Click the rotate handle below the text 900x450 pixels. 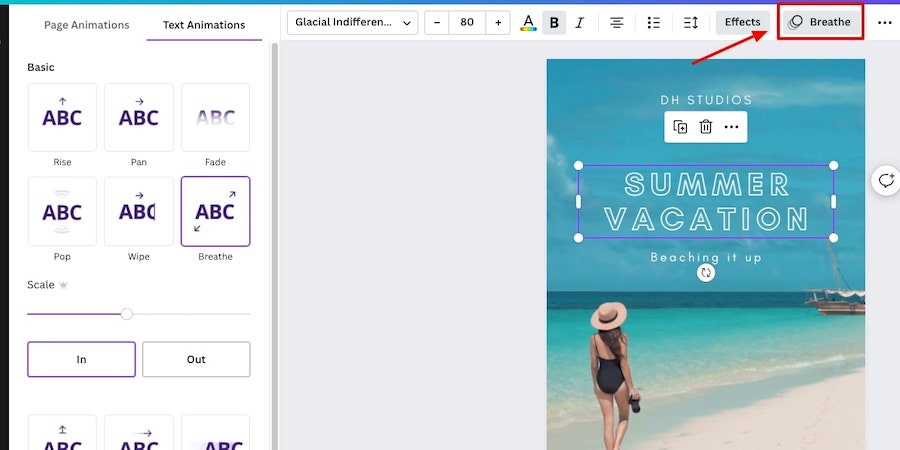click(x=706, y=273)
